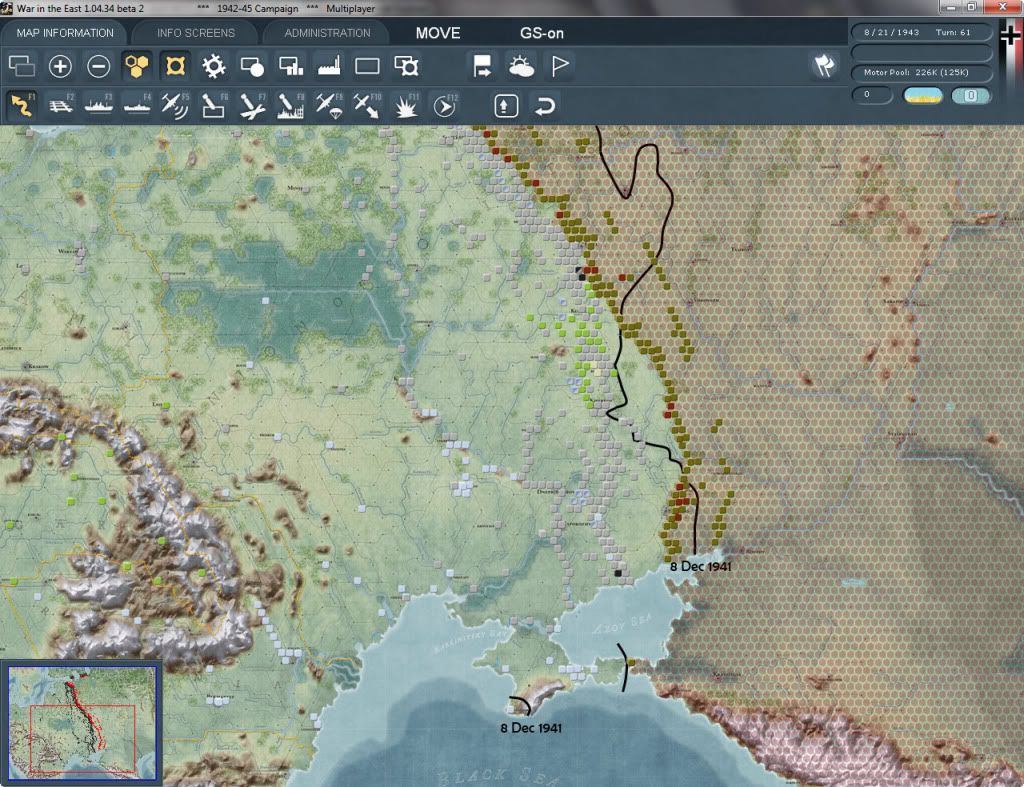1024x787 pixels.
Task: Toggle the yellow hex grid overlay
Action: click(x=136, y=66)
